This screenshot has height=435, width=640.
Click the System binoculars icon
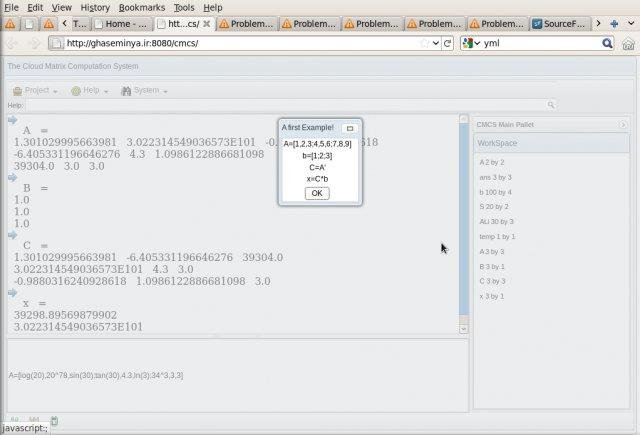pyautogui.click(x=126, y=91)
